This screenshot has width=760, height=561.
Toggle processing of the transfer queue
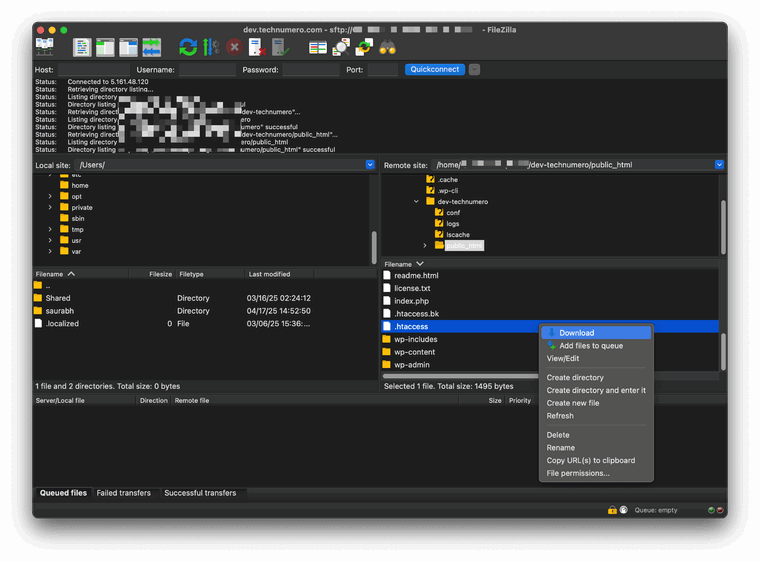[x=211, y=48]
